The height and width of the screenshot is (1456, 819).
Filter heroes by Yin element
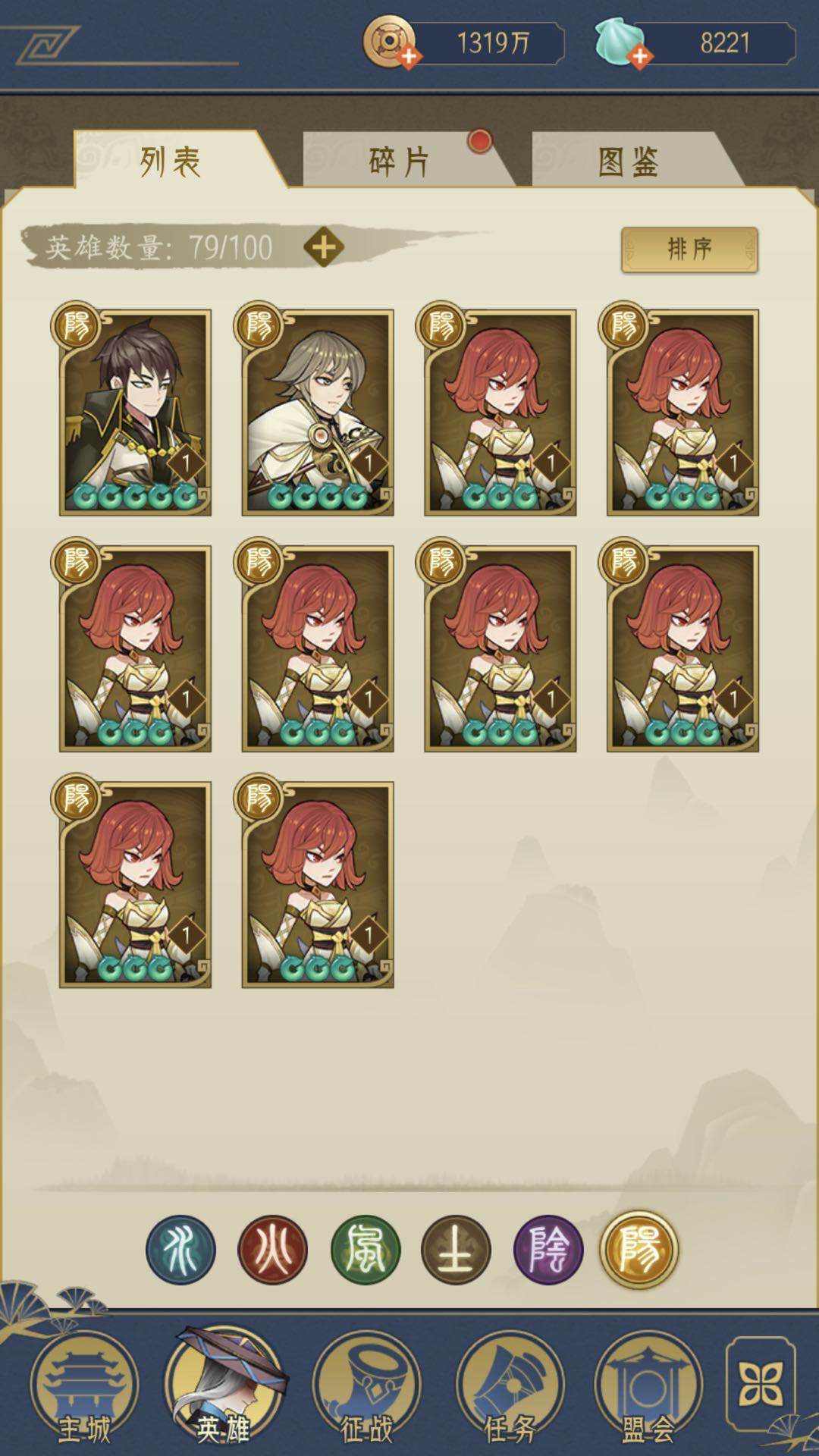[x=548, y=1250]
